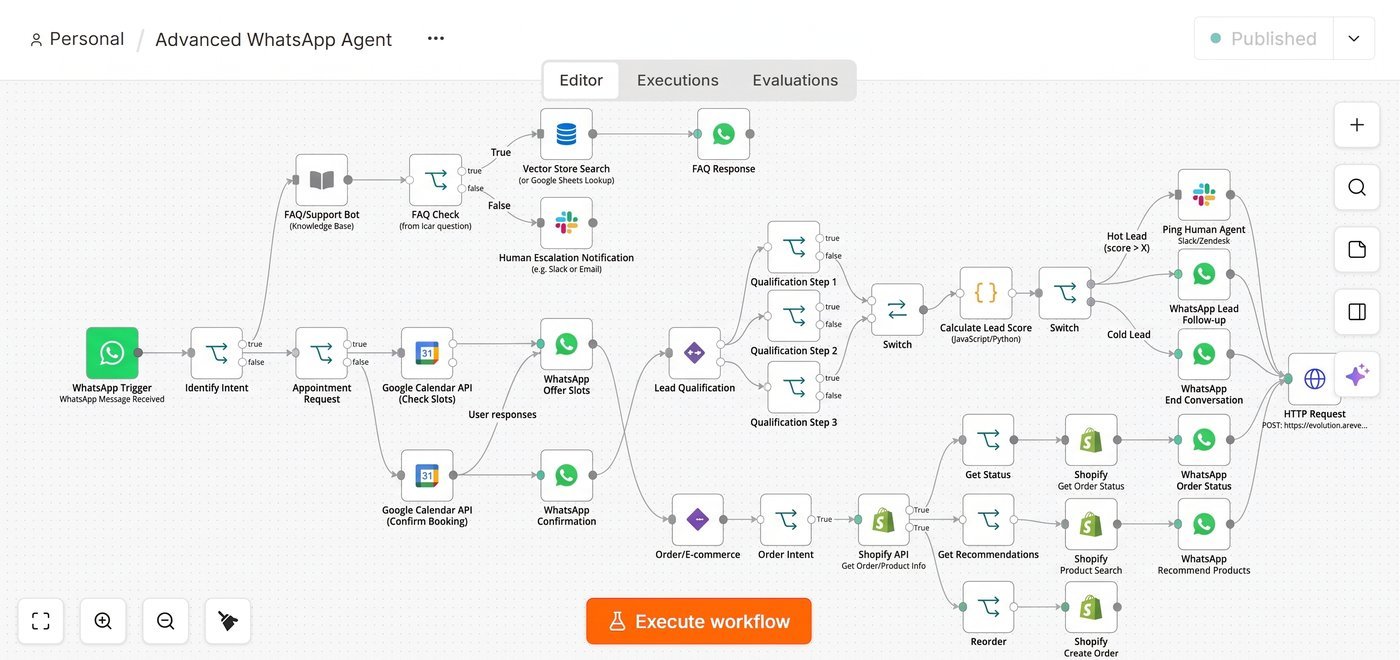
Task: Open the Vector Store Search database node
Action: 566,134
